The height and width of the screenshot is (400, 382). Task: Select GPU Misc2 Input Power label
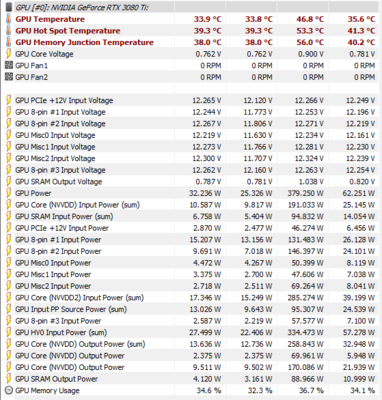pyautogui.click(x=53, y=286)
